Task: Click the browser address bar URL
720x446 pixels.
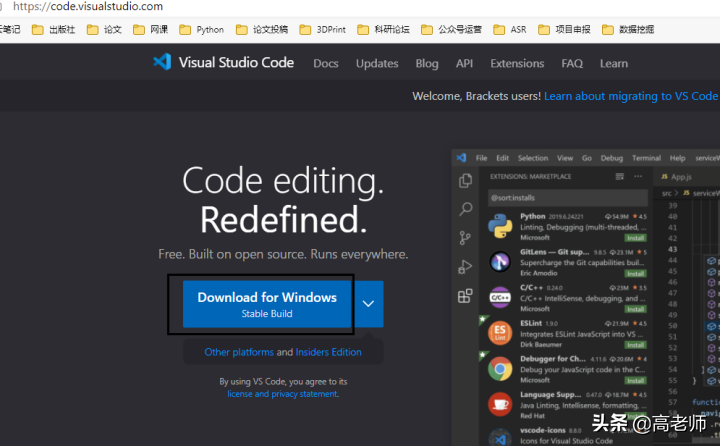Action: click(88, 6)
